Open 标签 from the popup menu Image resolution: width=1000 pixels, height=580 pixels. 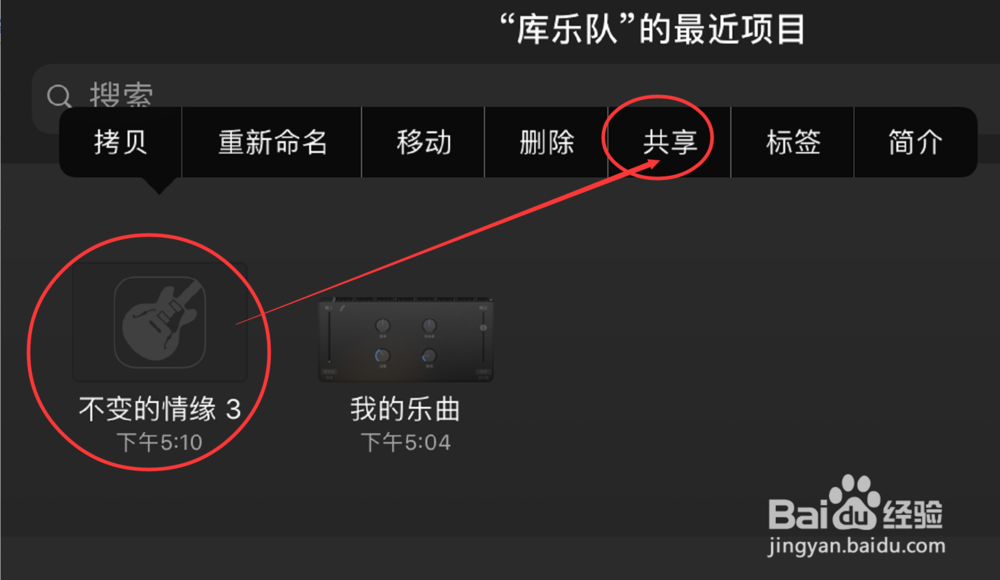793,142
